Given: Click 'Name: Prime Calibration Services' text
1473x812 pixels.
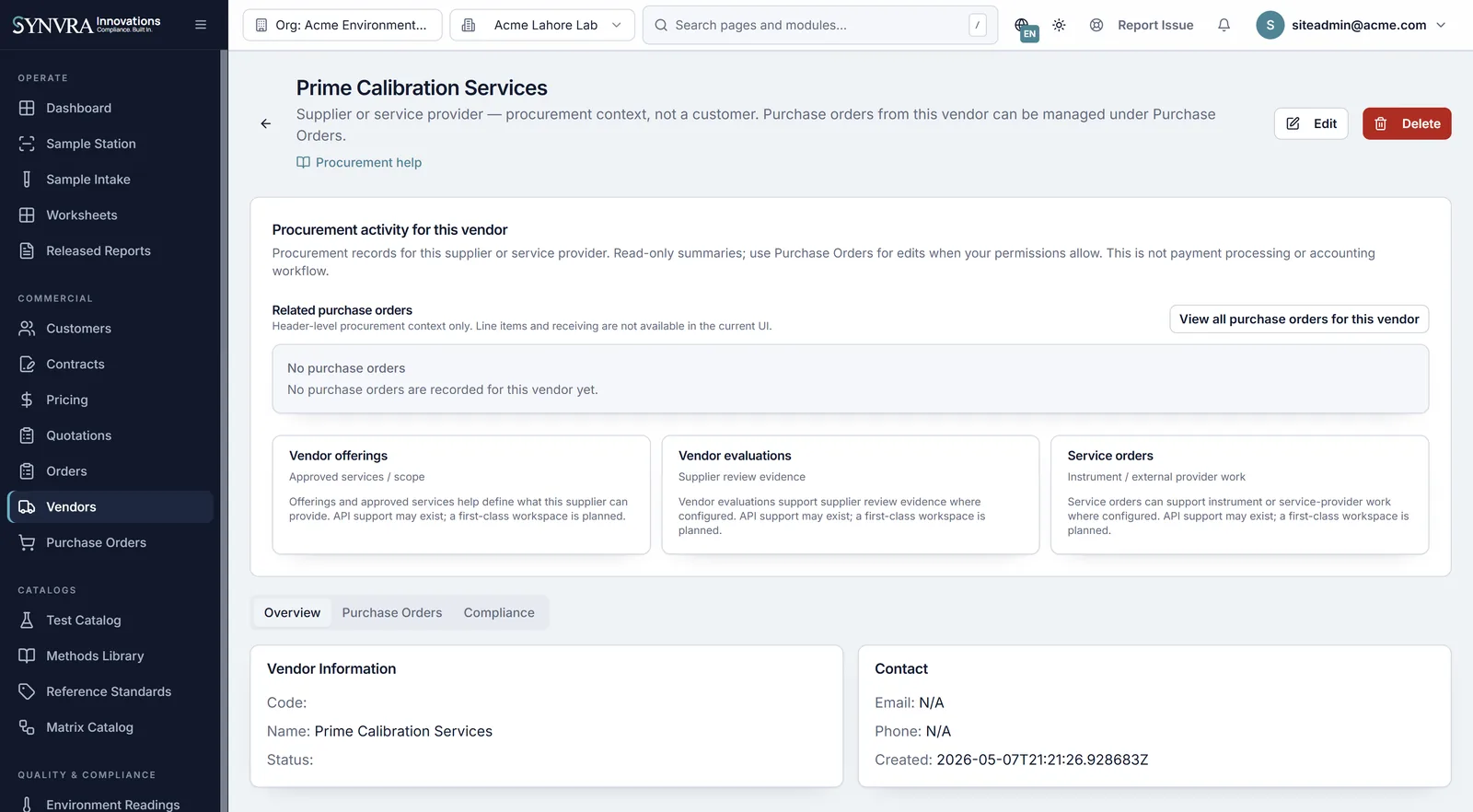Looking at the screenshot, I should (379, 732).
